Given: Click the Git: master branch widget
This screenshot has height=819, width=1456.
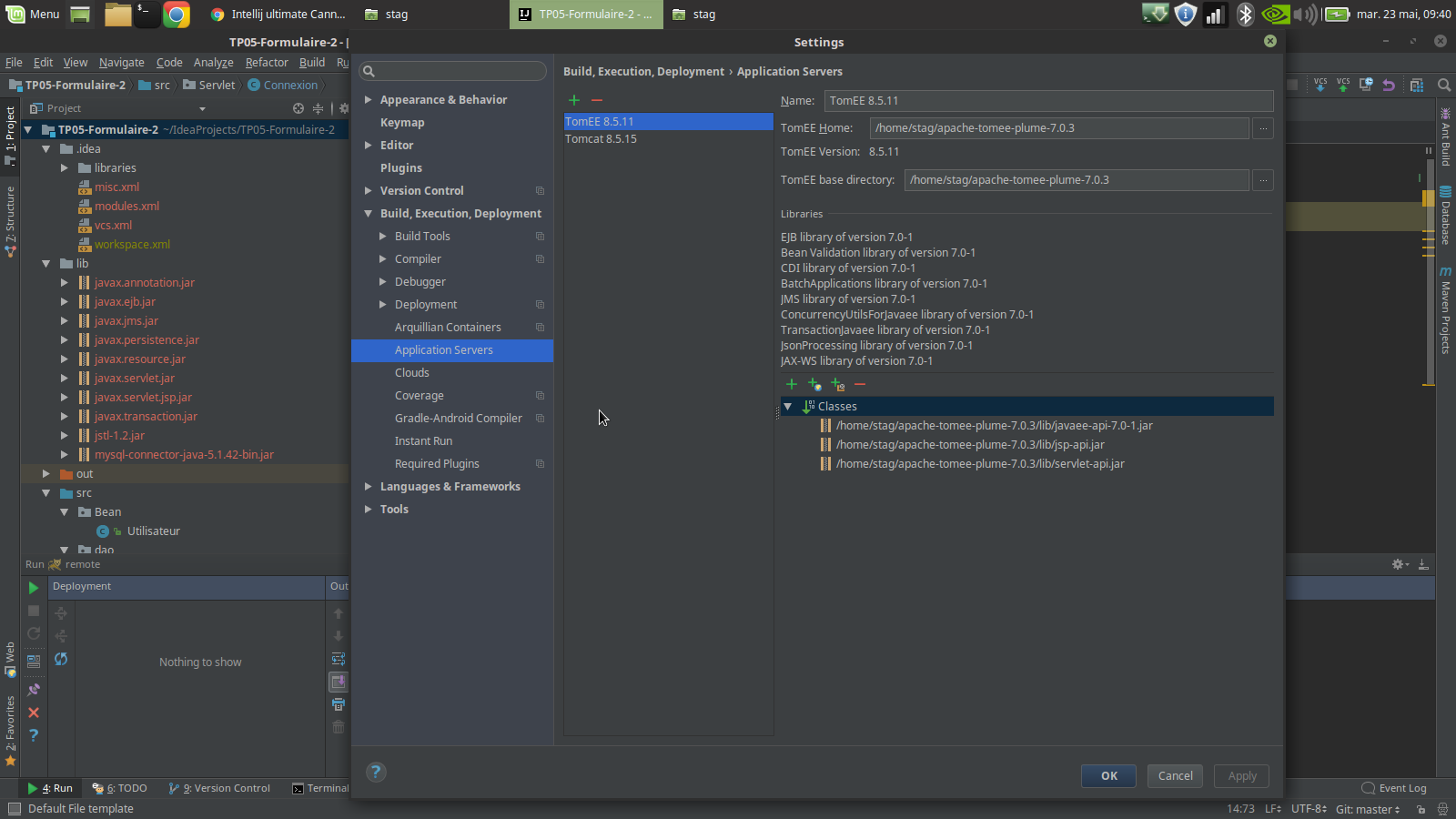Looking at the screenshot, I should [x=1368, y=809].
